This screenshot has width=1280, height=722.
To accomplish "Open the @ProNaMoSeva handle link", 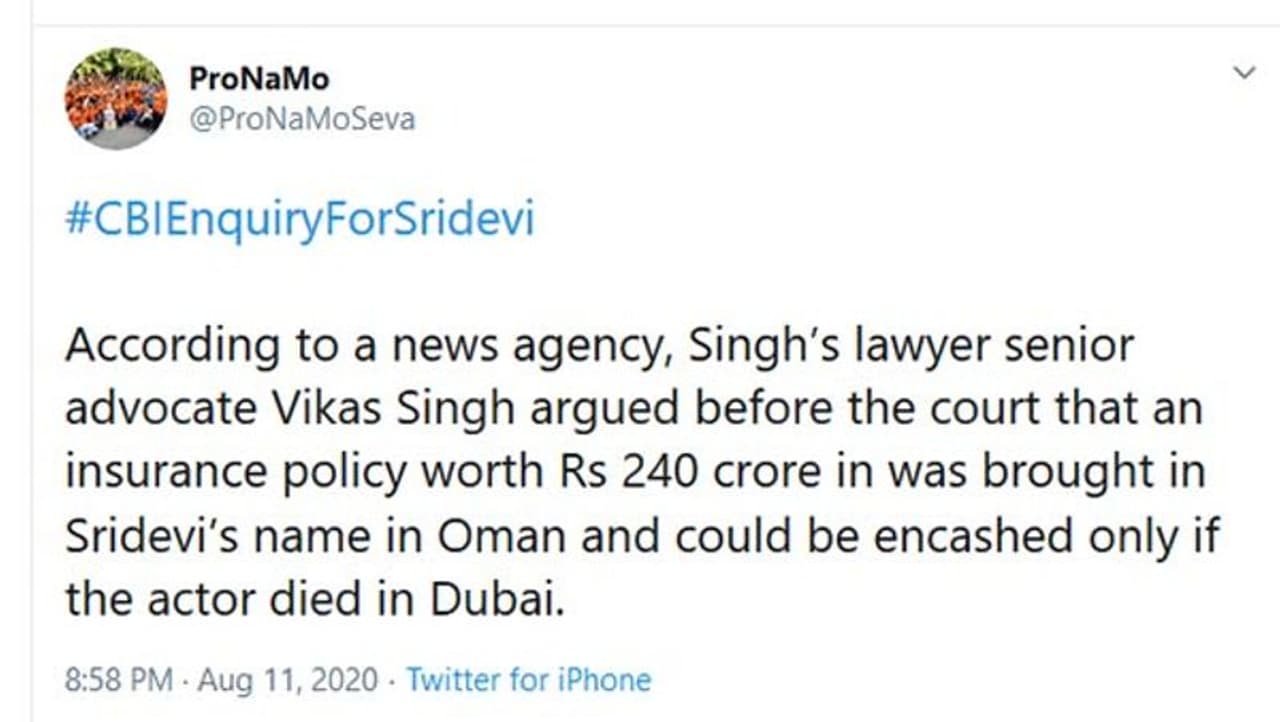I will coord(301,120).
